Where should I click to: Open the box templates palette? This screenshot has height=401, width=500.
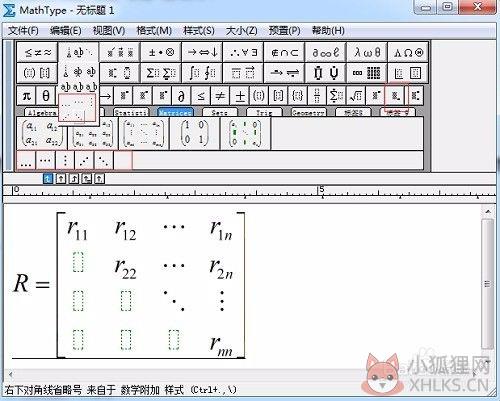tap(408, 73)
